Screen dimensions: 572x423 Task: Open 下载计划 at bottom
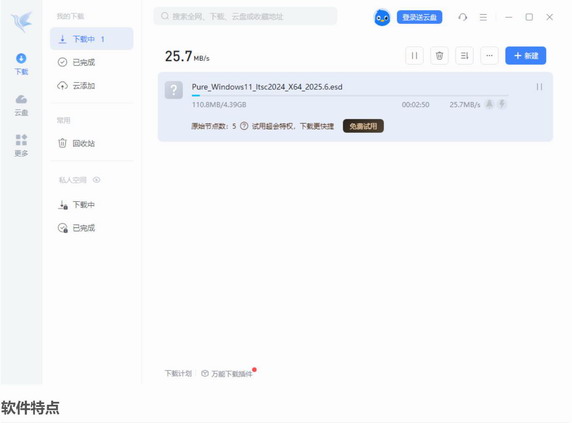pyautogui.click(x=178, y=373)
